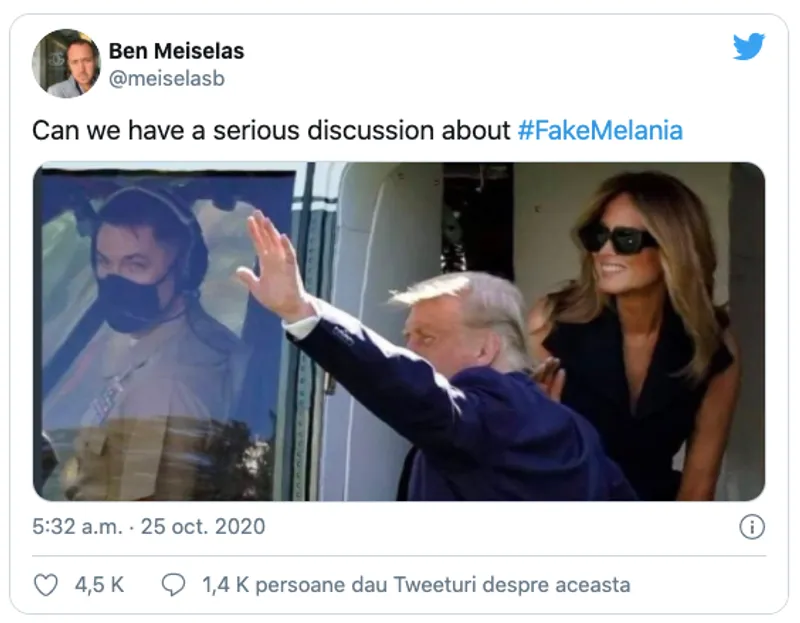Click the Twitter bird logo
Image resolution: width=800 pixels, height=623 pixels.
point(748,47)
